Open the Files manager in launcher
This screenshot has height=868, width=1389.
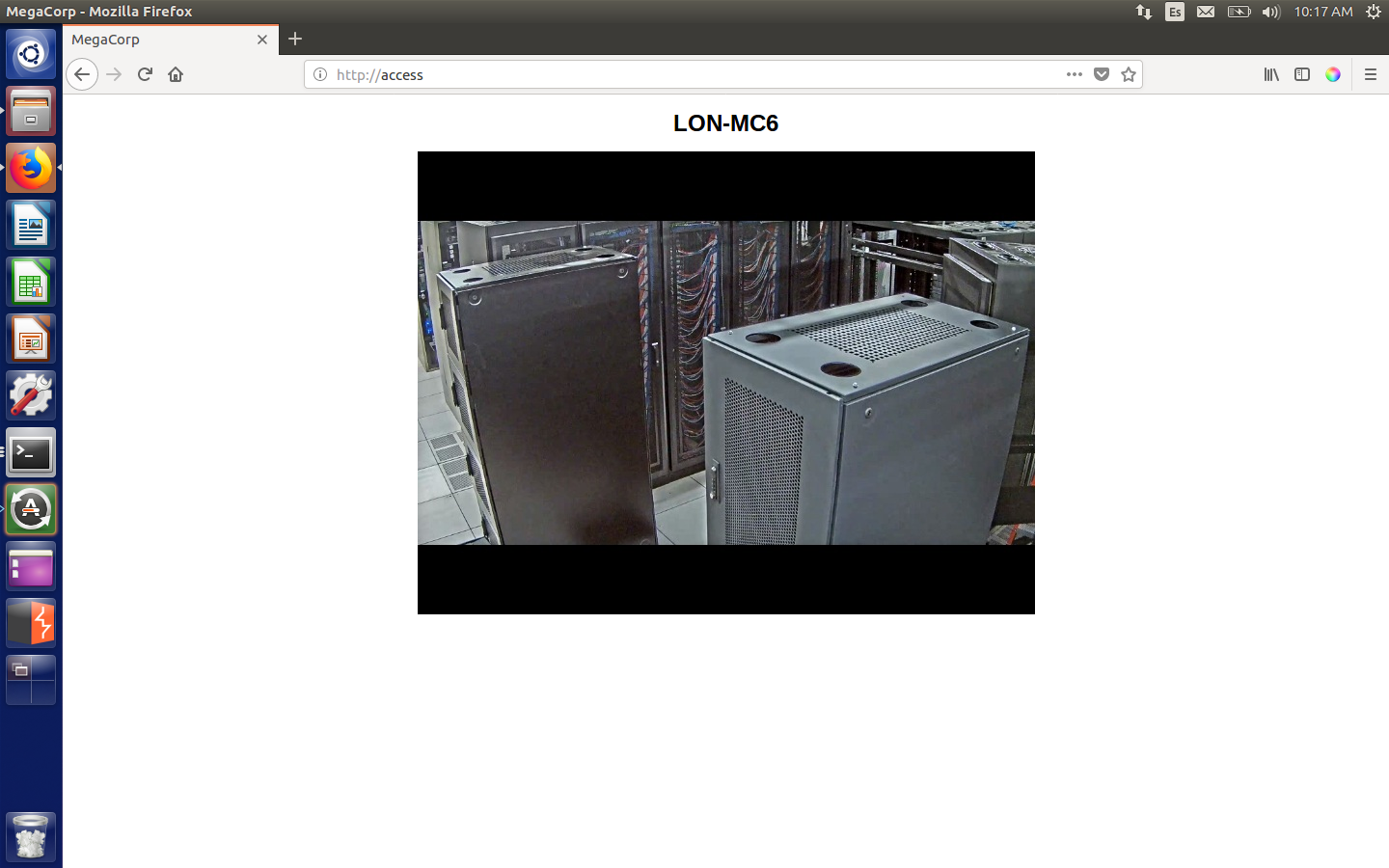(31, 111)
